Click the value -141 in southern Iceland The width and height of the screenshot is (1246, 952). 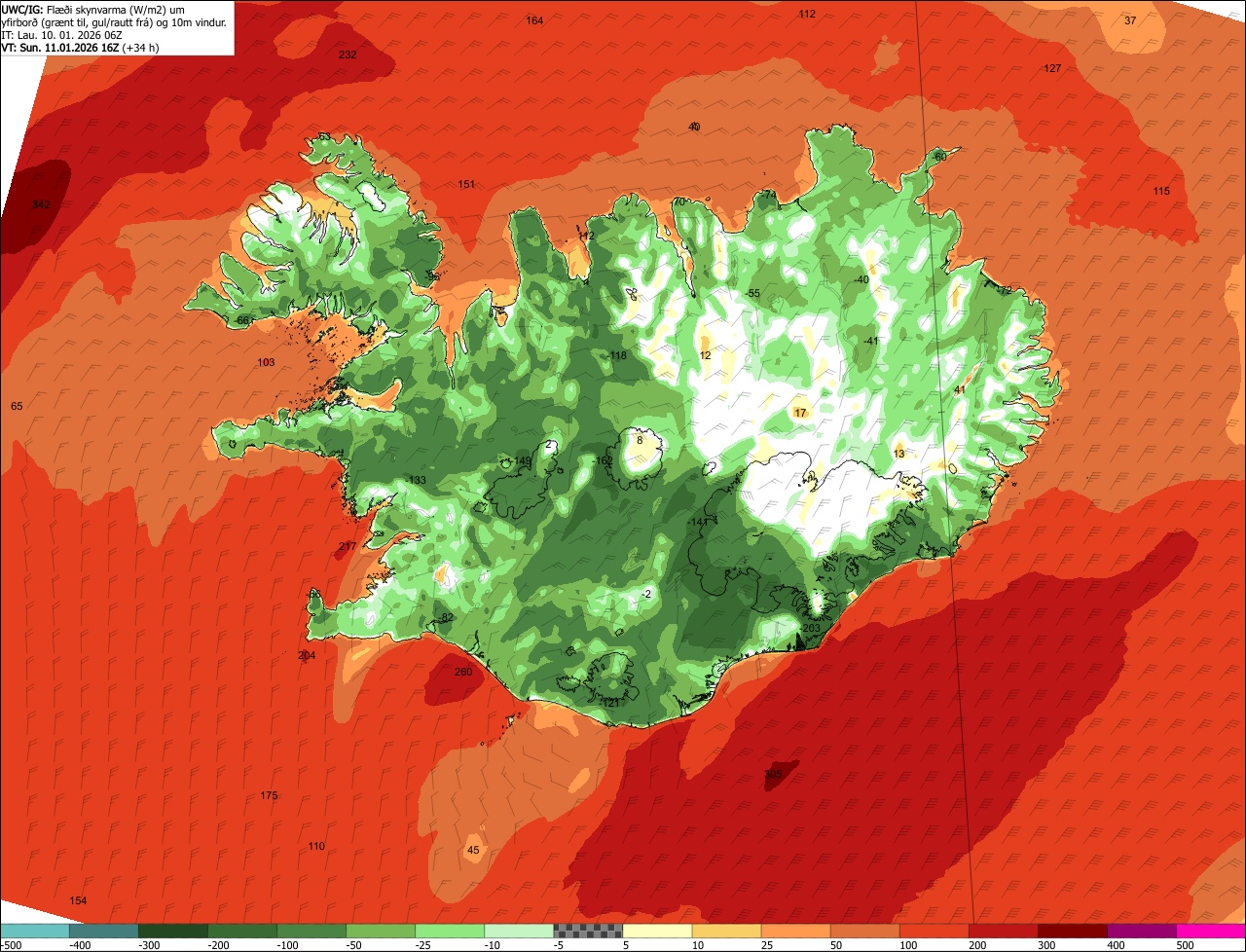point(697,522)
